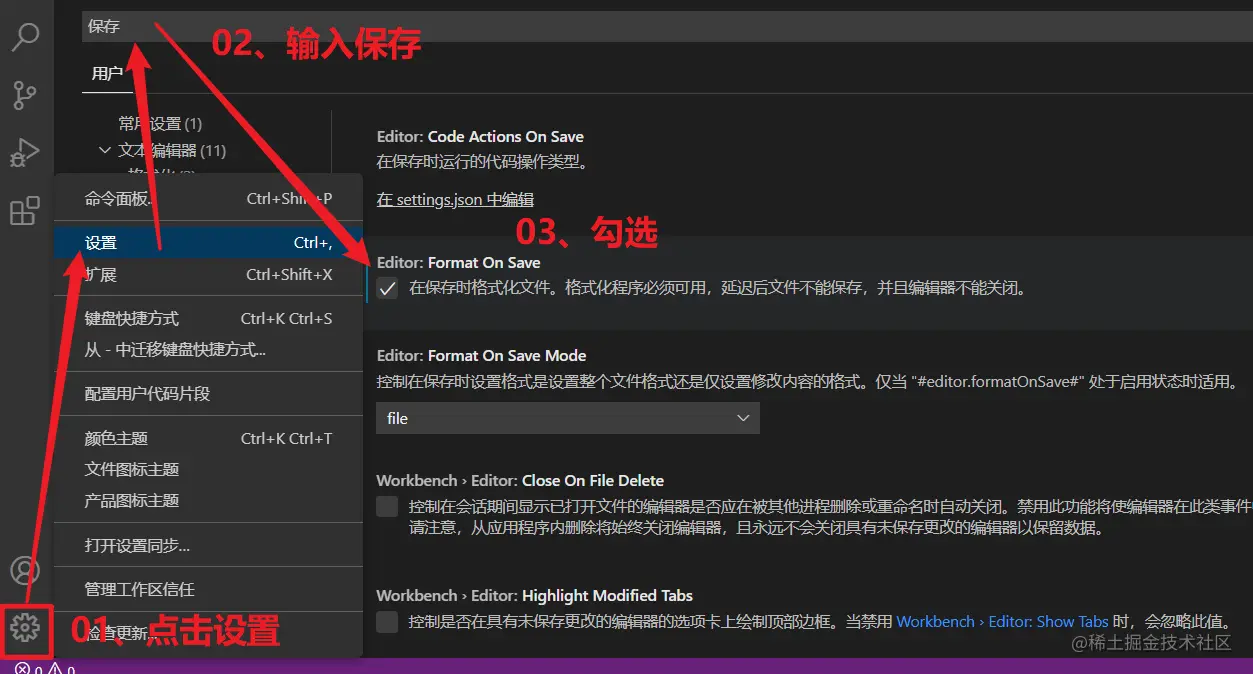Viewport: 1253px width, 674px height.
Task: Click the Workbench Editor: Close On File Delete title
Action: coord(520,481)
